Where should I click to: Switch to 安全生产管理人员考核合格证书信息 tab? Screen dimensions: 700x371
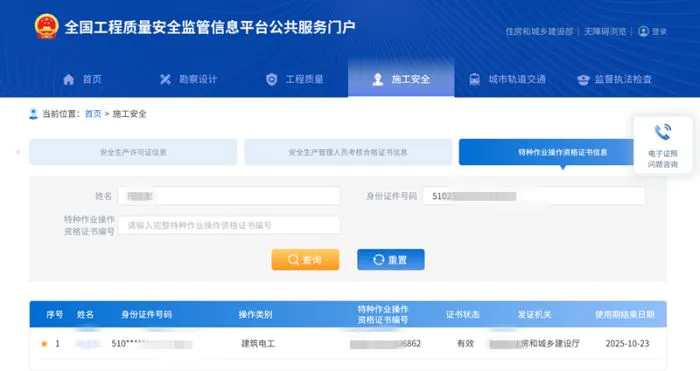(x=348, y=152)
